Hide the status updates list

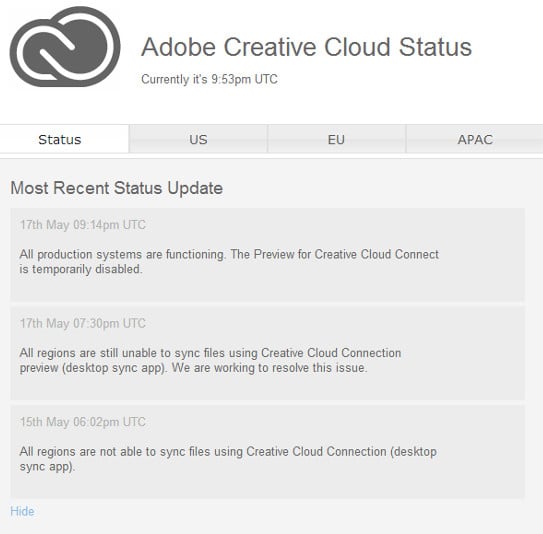[x=22, y=511]
